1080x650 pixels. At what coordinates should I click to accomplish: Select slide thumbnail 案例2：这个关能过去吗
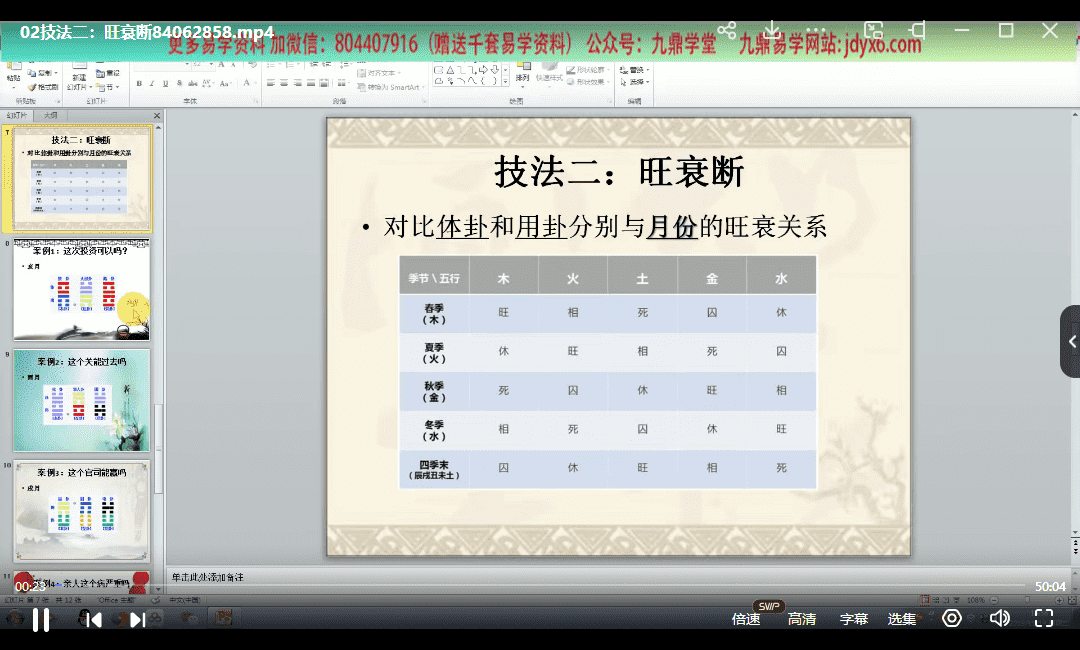pos(81,400)
